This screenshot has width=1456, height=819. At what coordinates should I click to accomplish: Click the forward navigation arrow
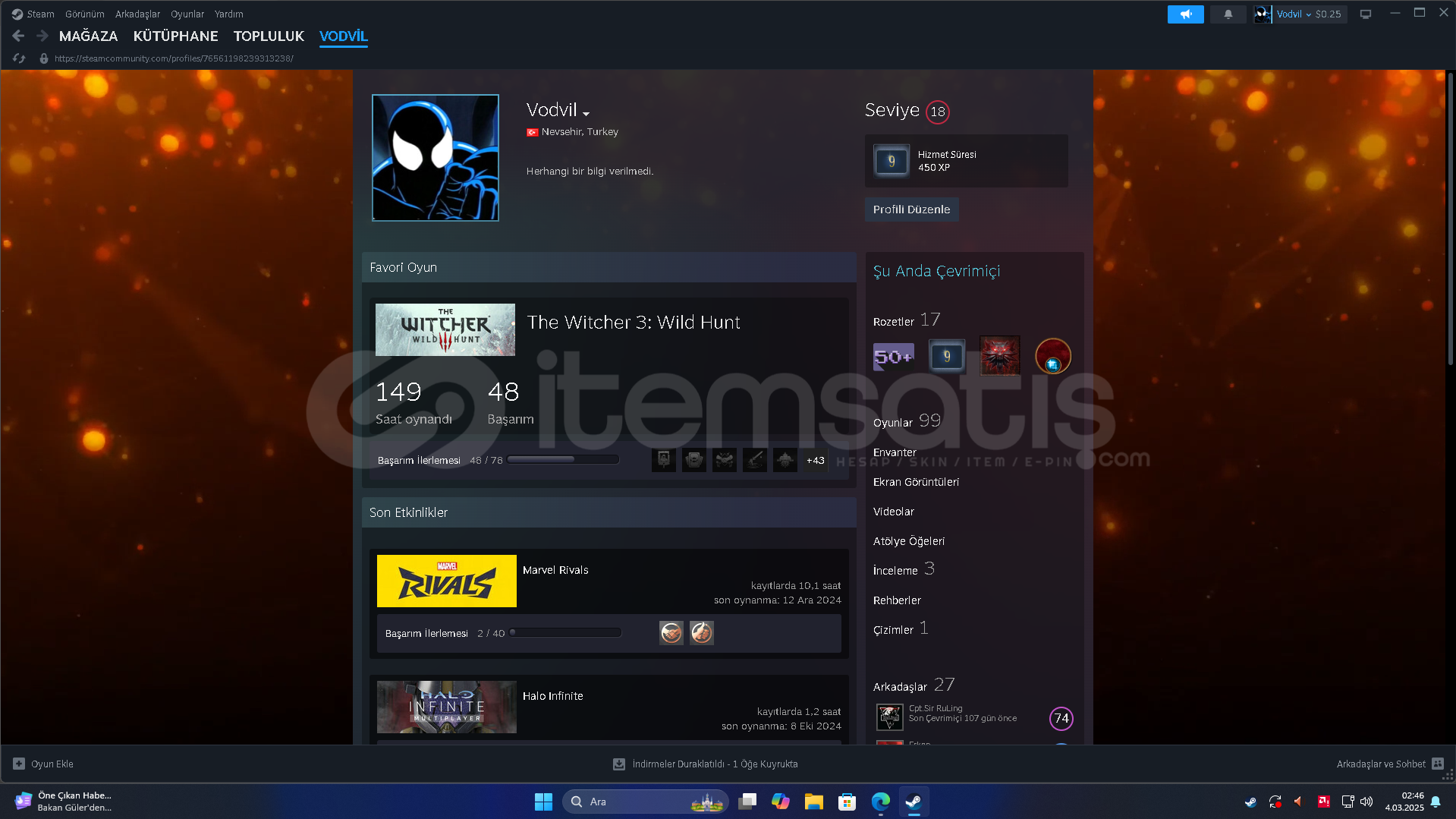click(42, 36)
